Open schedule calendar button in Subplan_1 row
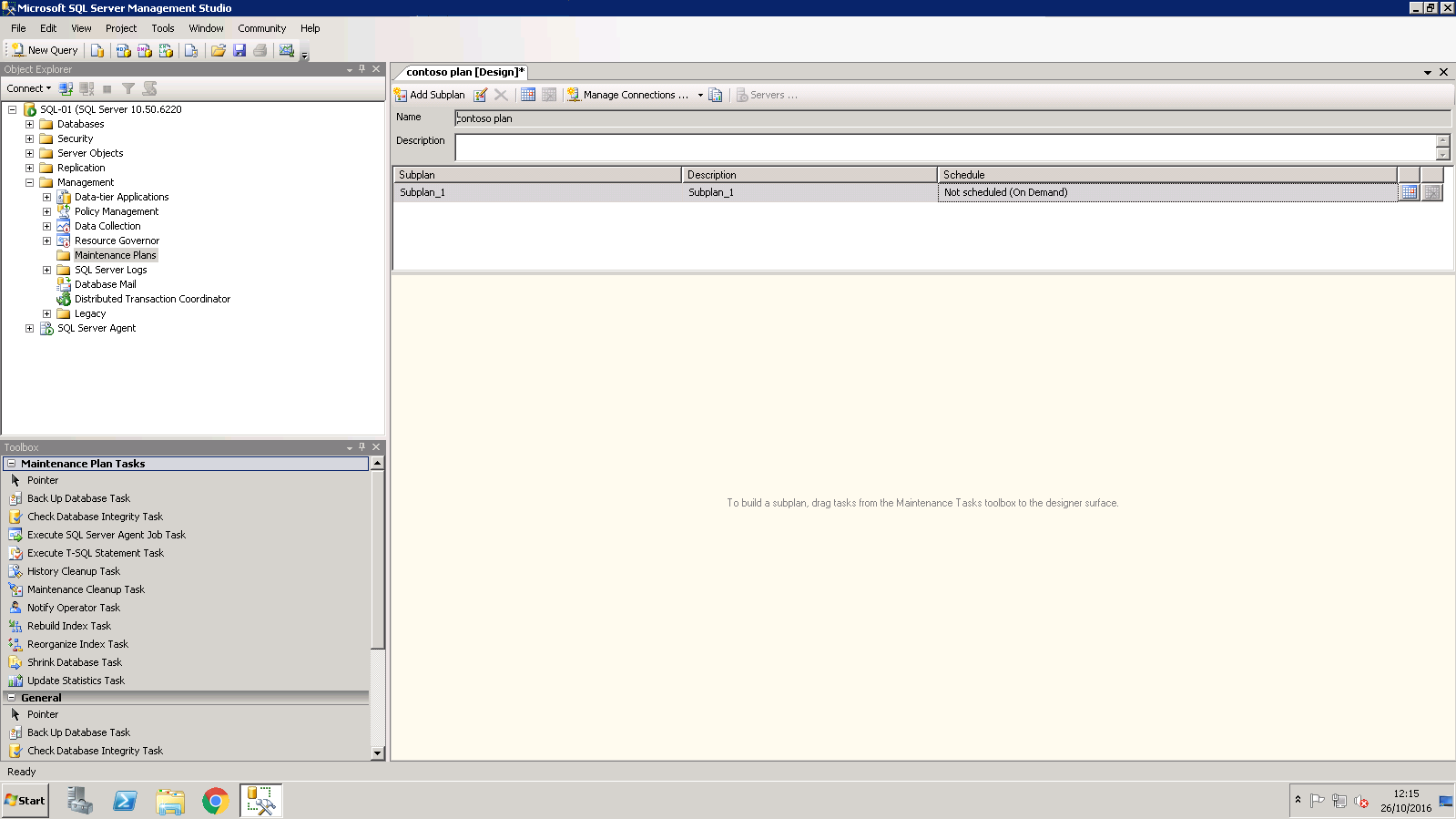 (1409, 192)
